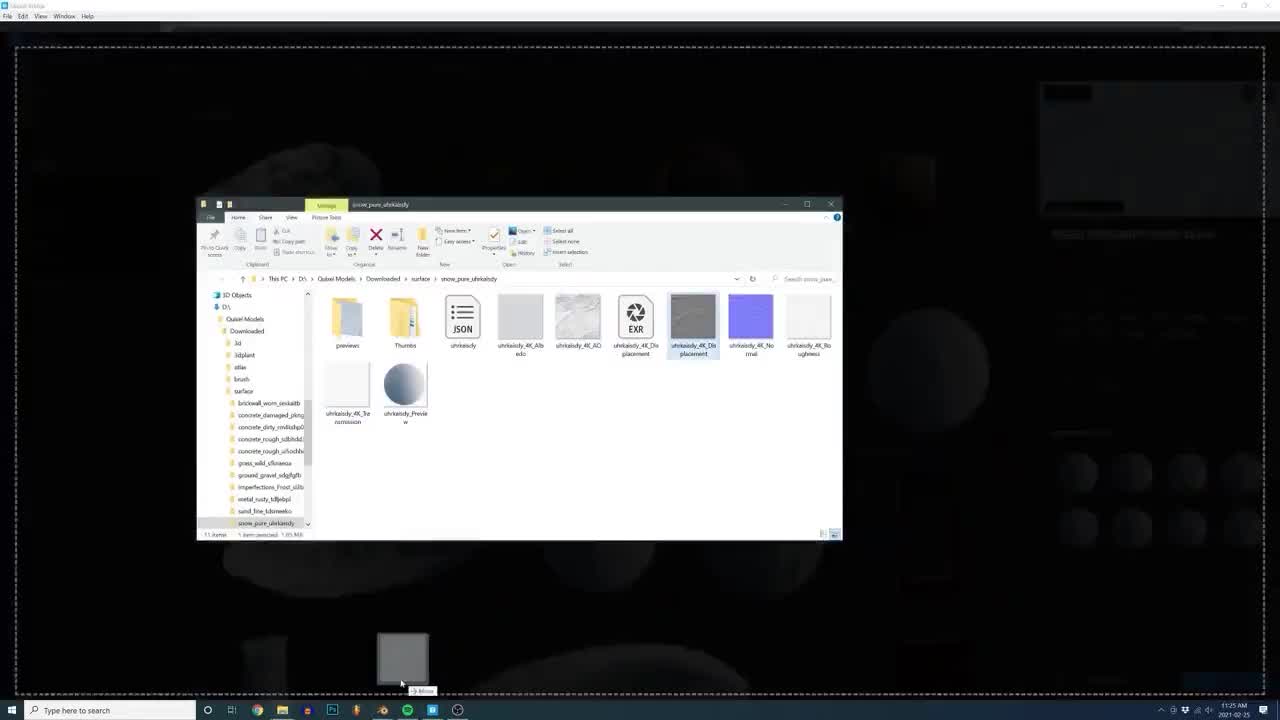Open the Easy access dropdown
The width and height of the screenshot is (1280, 720).
[x=456, y=241]
